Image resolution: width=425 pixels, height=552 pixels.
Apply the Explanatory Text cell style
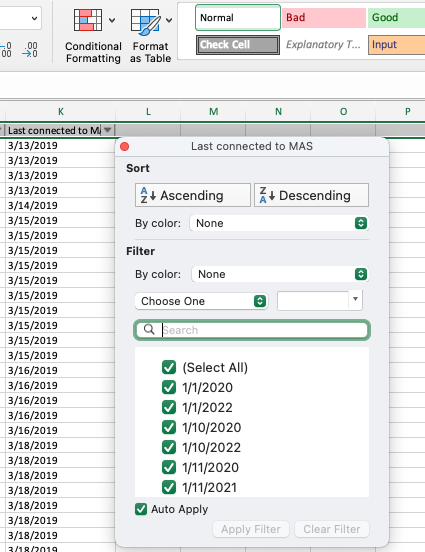click(x=324, y=45)
